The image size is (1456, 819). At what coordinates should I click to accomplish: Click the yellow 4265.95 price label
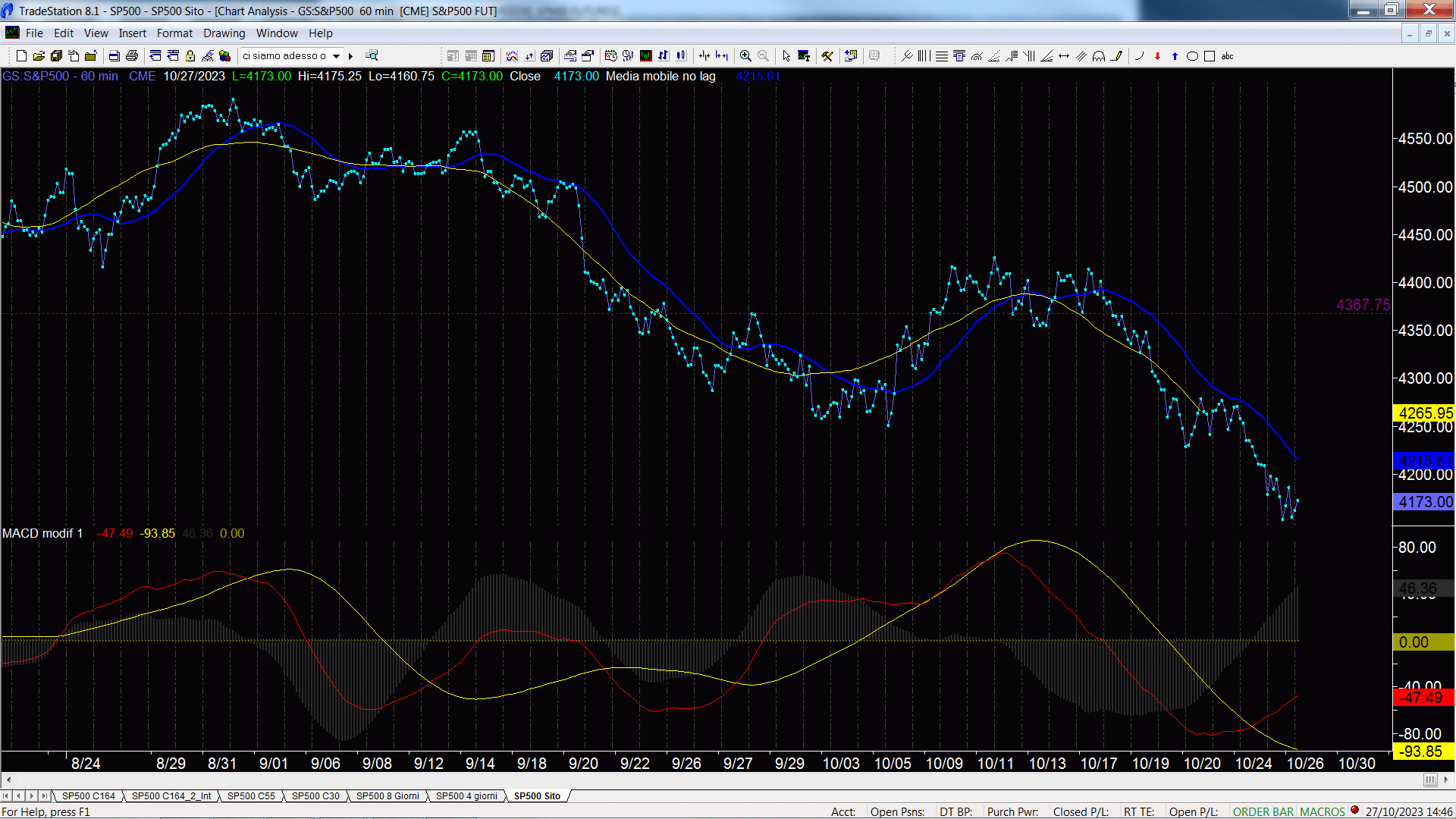coord(1425,413)
